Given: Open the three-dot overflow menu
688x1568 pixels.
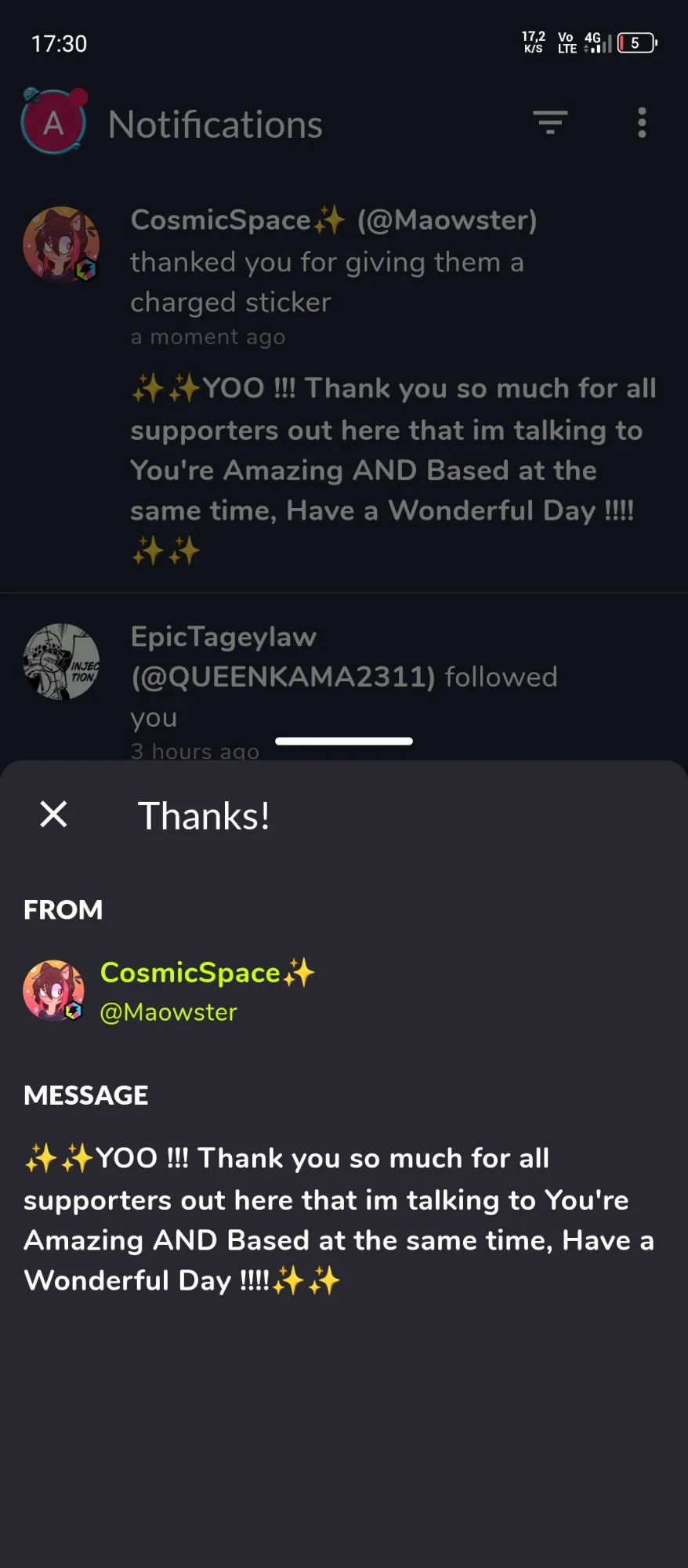Looking at the screenshot, I should coord(642,123).
